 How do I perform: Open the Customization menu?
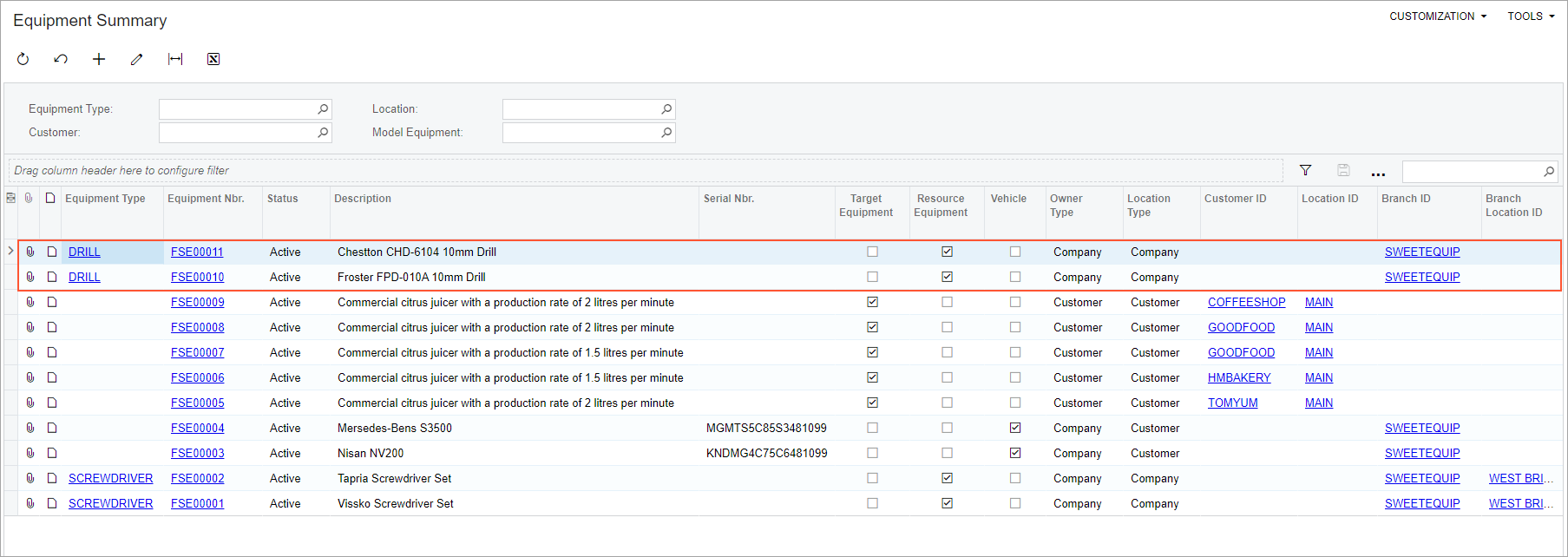point(1437,16)
